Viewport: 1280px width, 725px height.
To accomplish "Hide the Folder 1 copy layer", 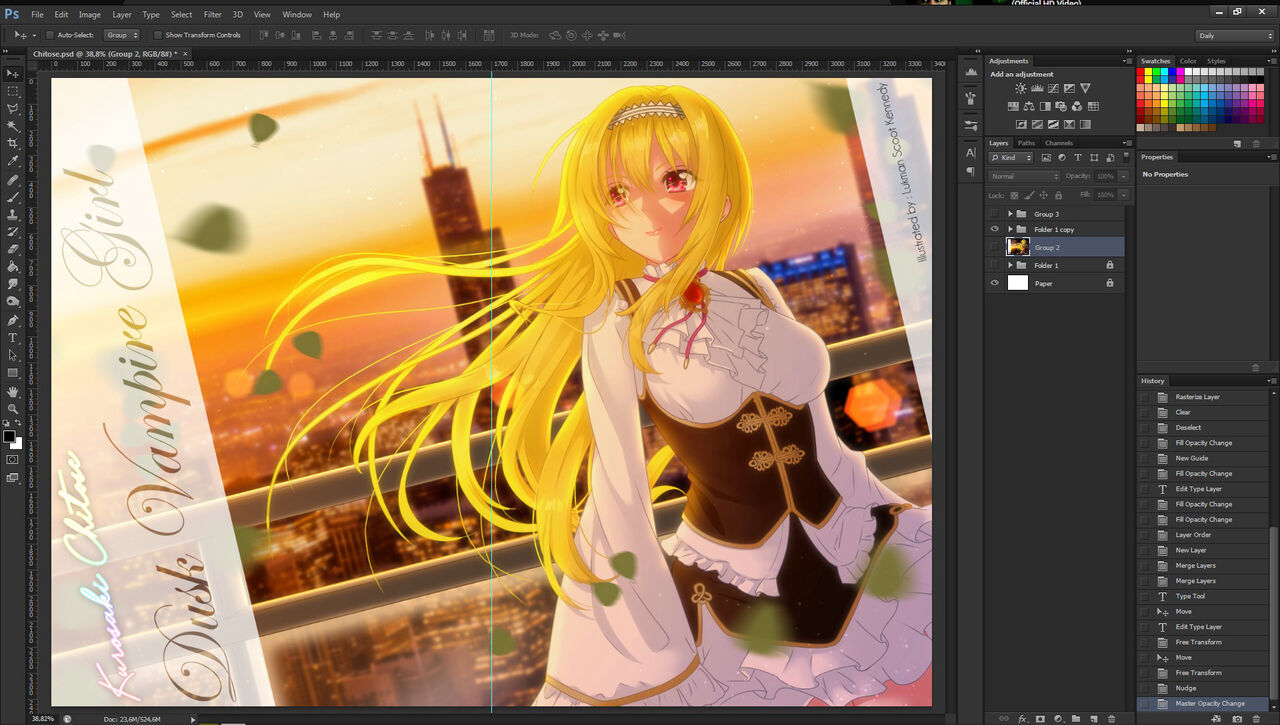I will (994, 229).
